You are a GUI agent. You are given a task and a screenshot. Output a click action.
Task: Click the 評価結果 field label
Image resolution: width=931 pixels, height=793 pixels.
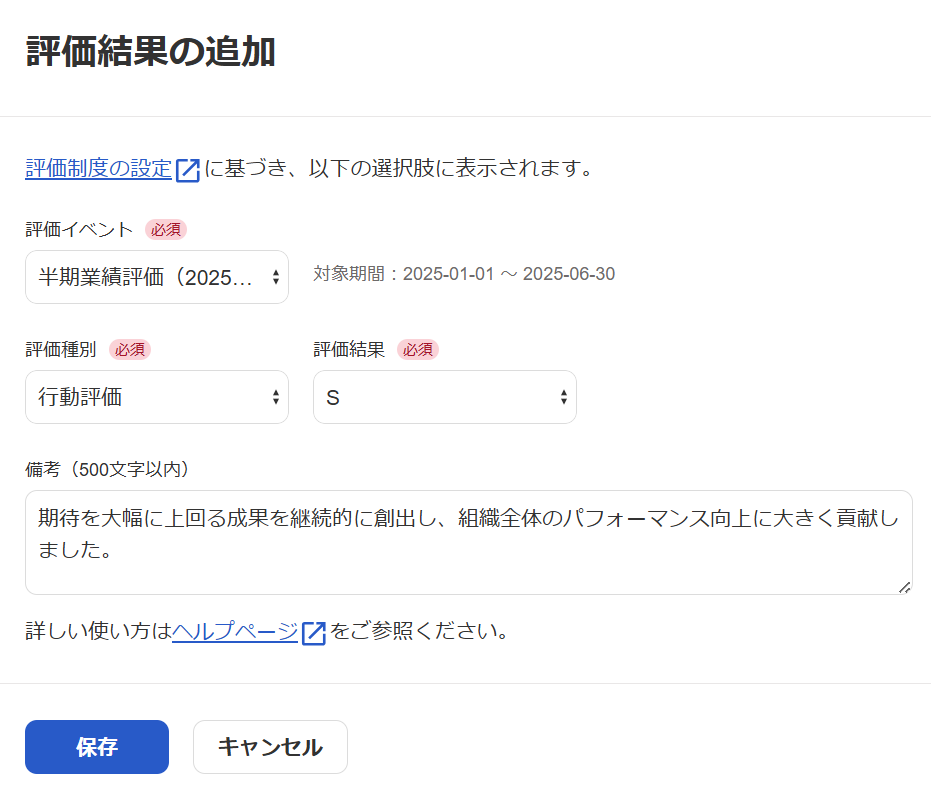pyautogui.click(x=349, y=350)
